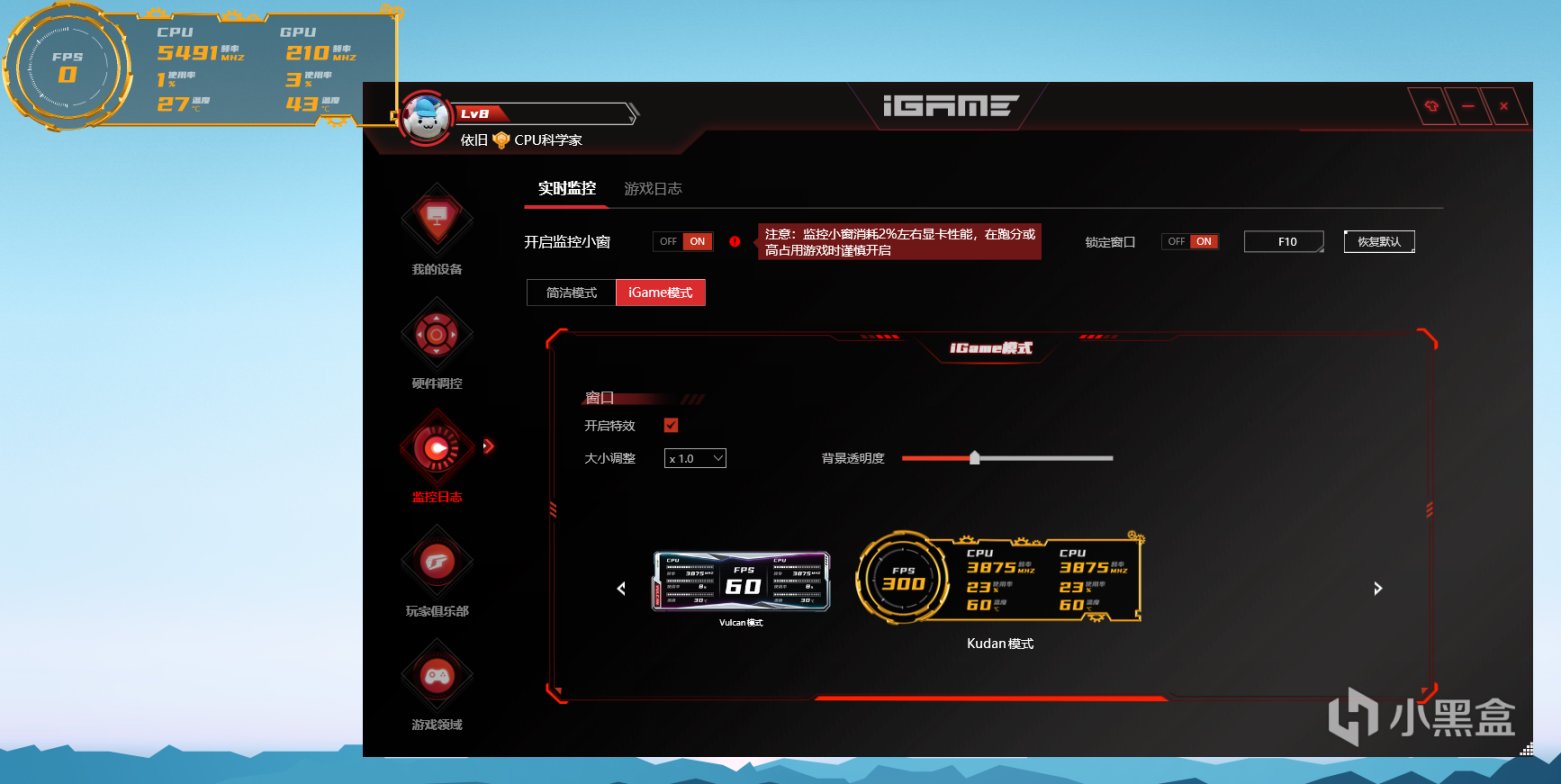Show next monitor style with right arrow
1561x784 pixels.
1378,589
